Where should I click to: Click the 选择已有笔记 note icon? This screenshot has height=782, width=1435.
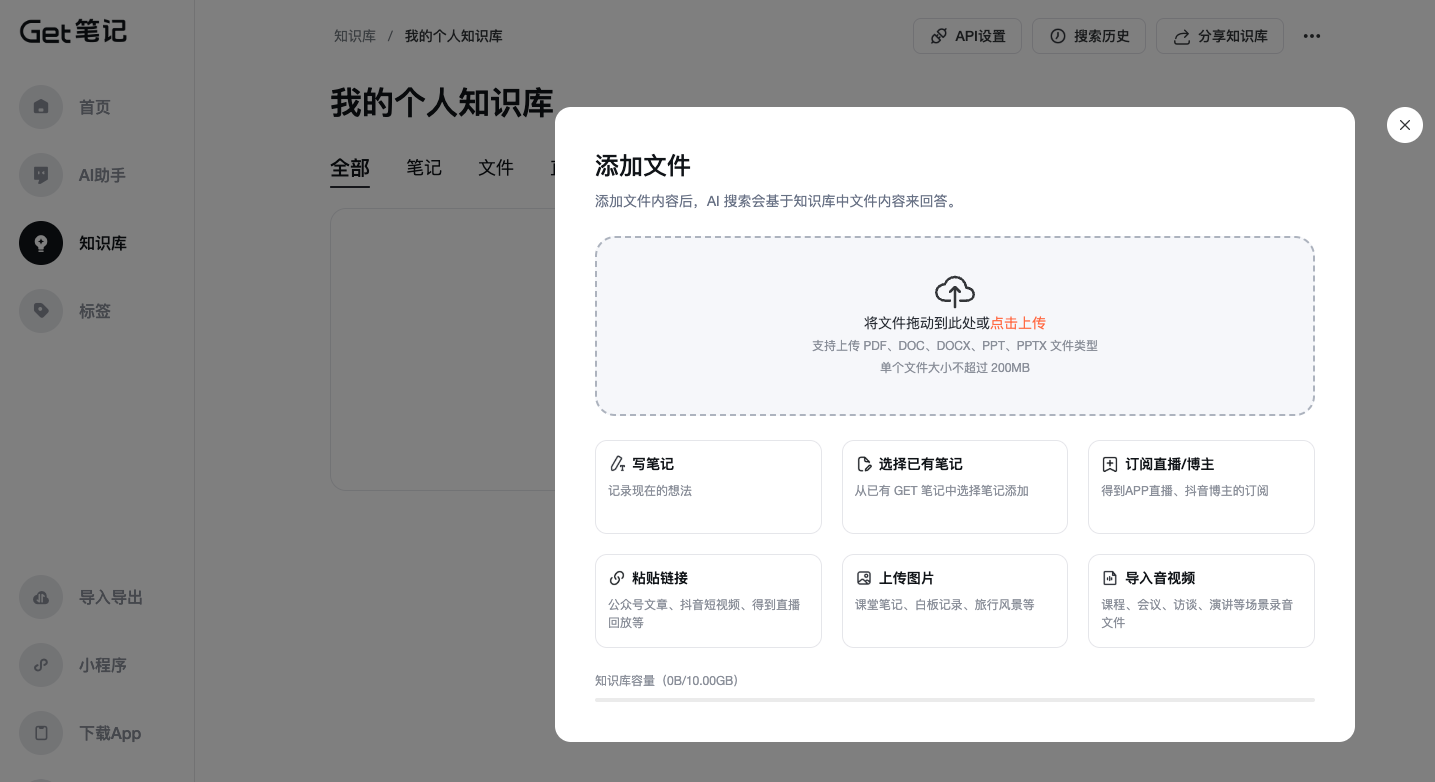(864, 463)
